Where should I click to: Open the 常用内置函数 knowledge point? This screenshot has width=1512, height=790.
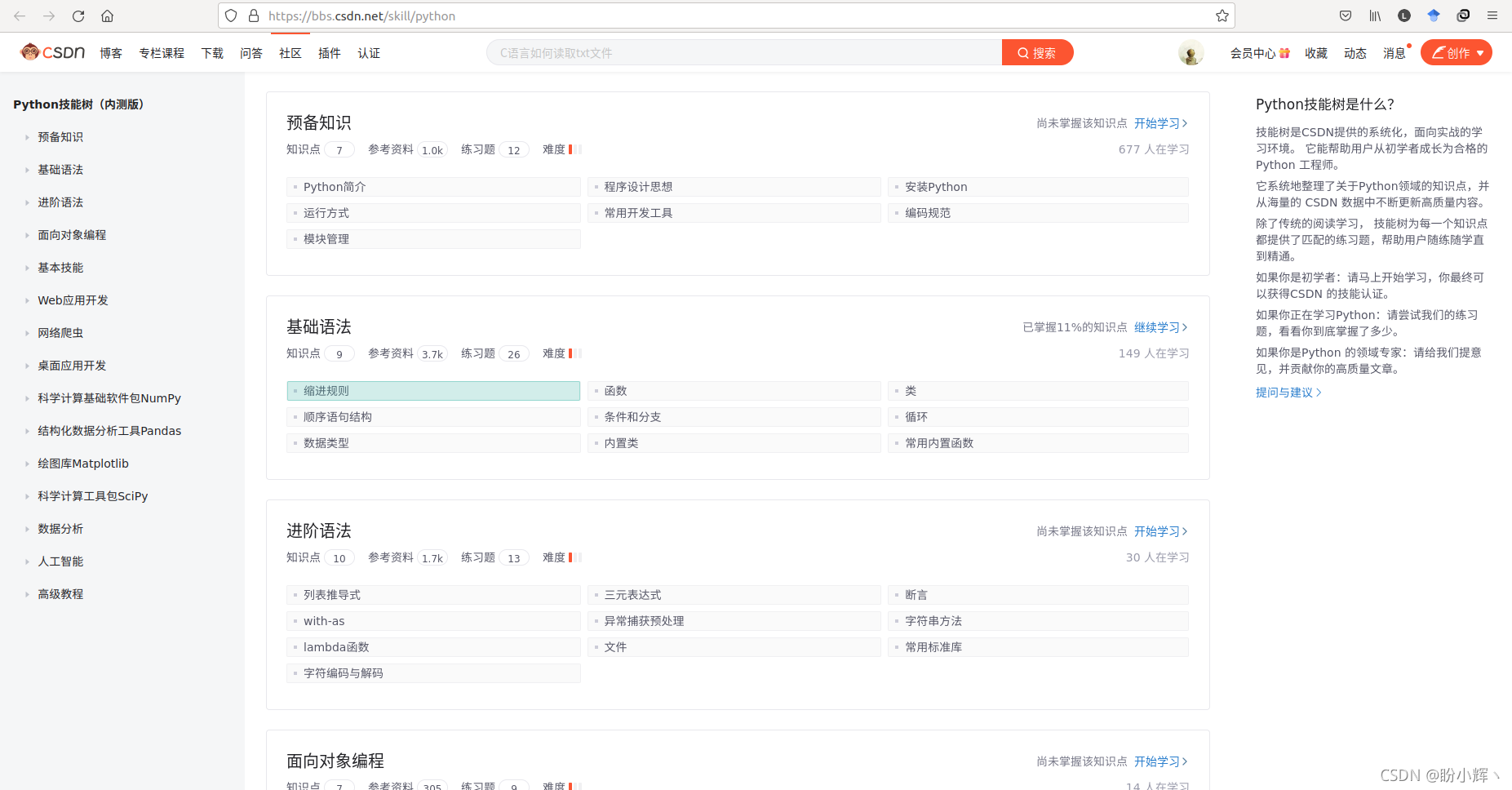coord(1038,443)
